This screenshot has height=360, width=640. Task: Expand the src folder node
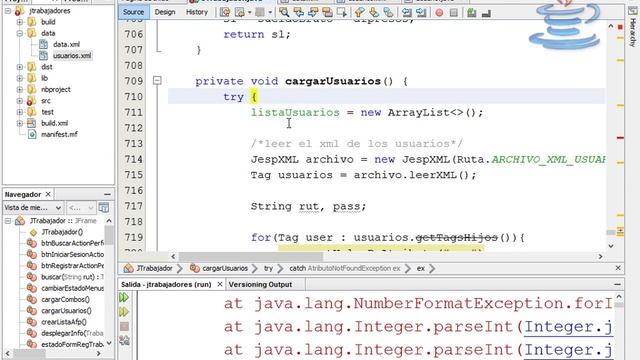coord(20,101)
